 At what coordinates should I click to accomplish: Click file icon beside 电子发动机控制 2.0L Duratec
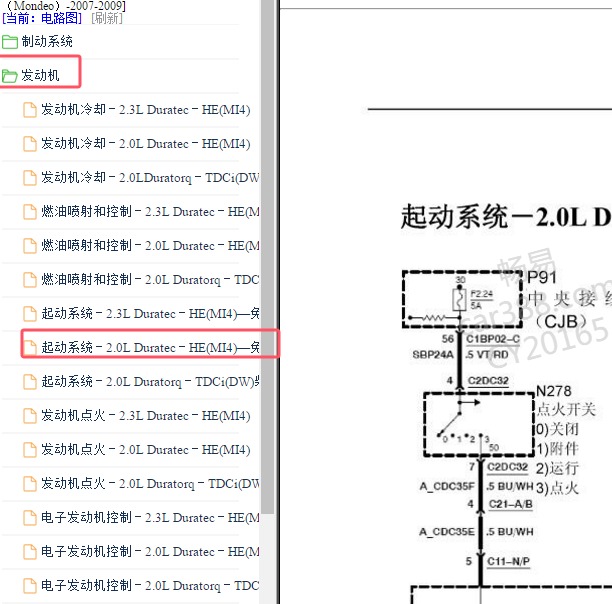[x=30, y=552]
